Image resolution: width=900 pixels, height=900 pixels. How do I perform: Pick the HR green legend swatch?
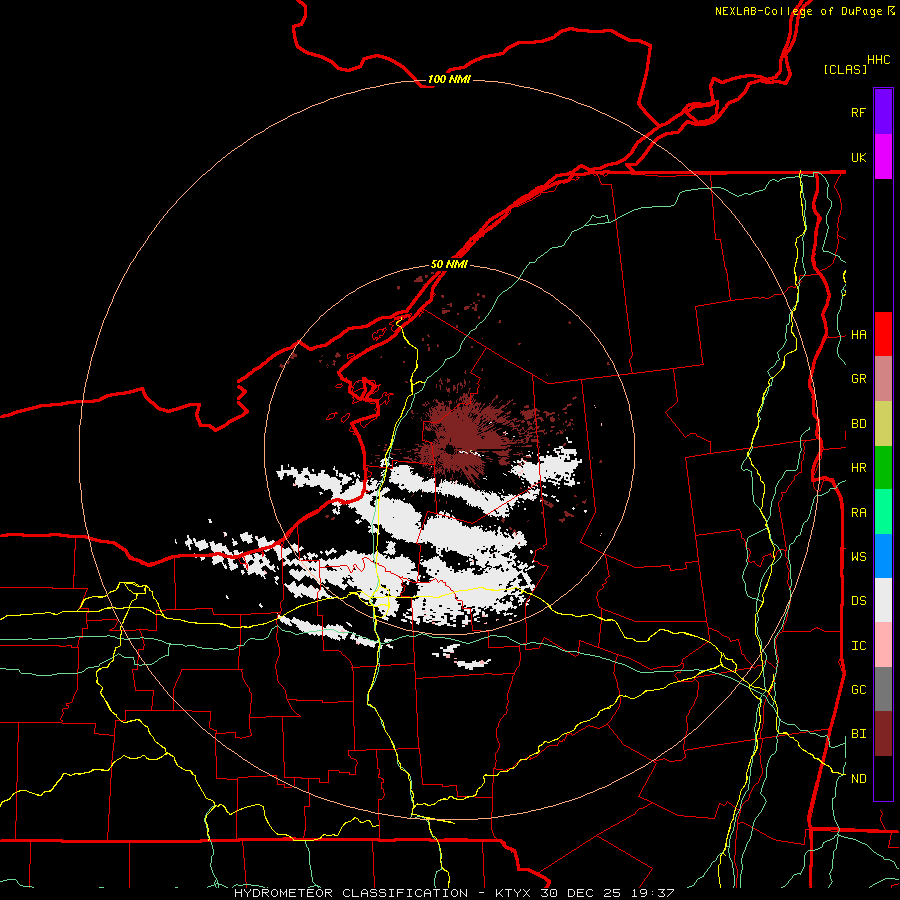point(883,468)
